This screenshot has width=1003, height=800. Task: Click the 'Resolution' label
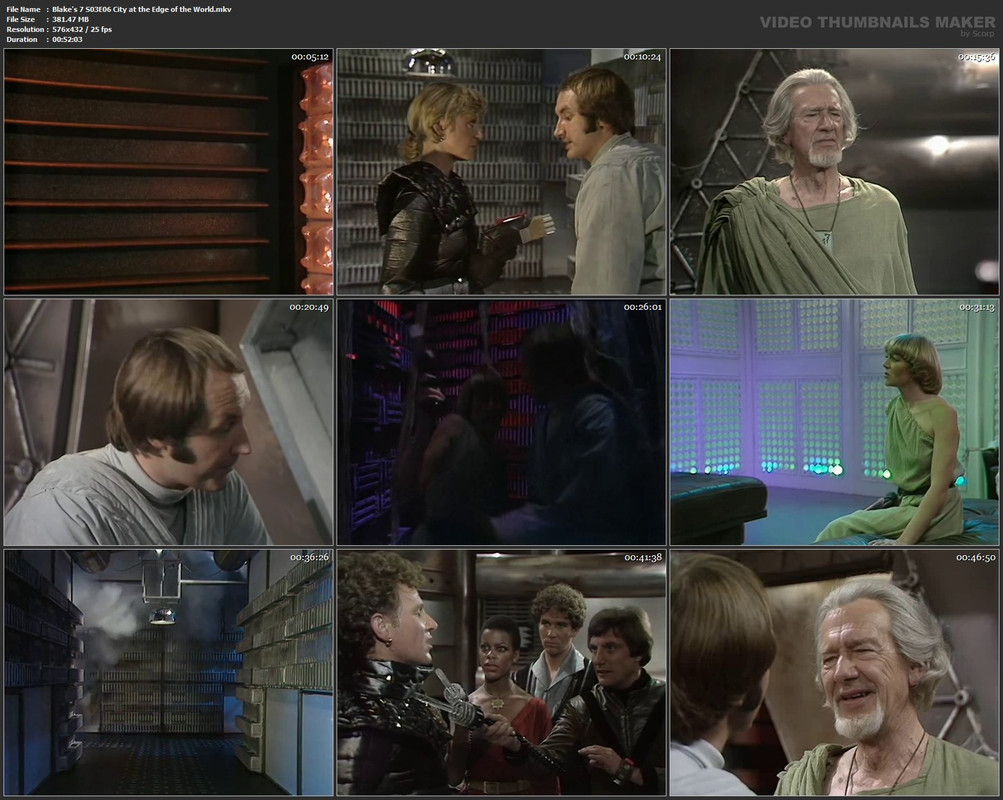[x=26, y=29]
